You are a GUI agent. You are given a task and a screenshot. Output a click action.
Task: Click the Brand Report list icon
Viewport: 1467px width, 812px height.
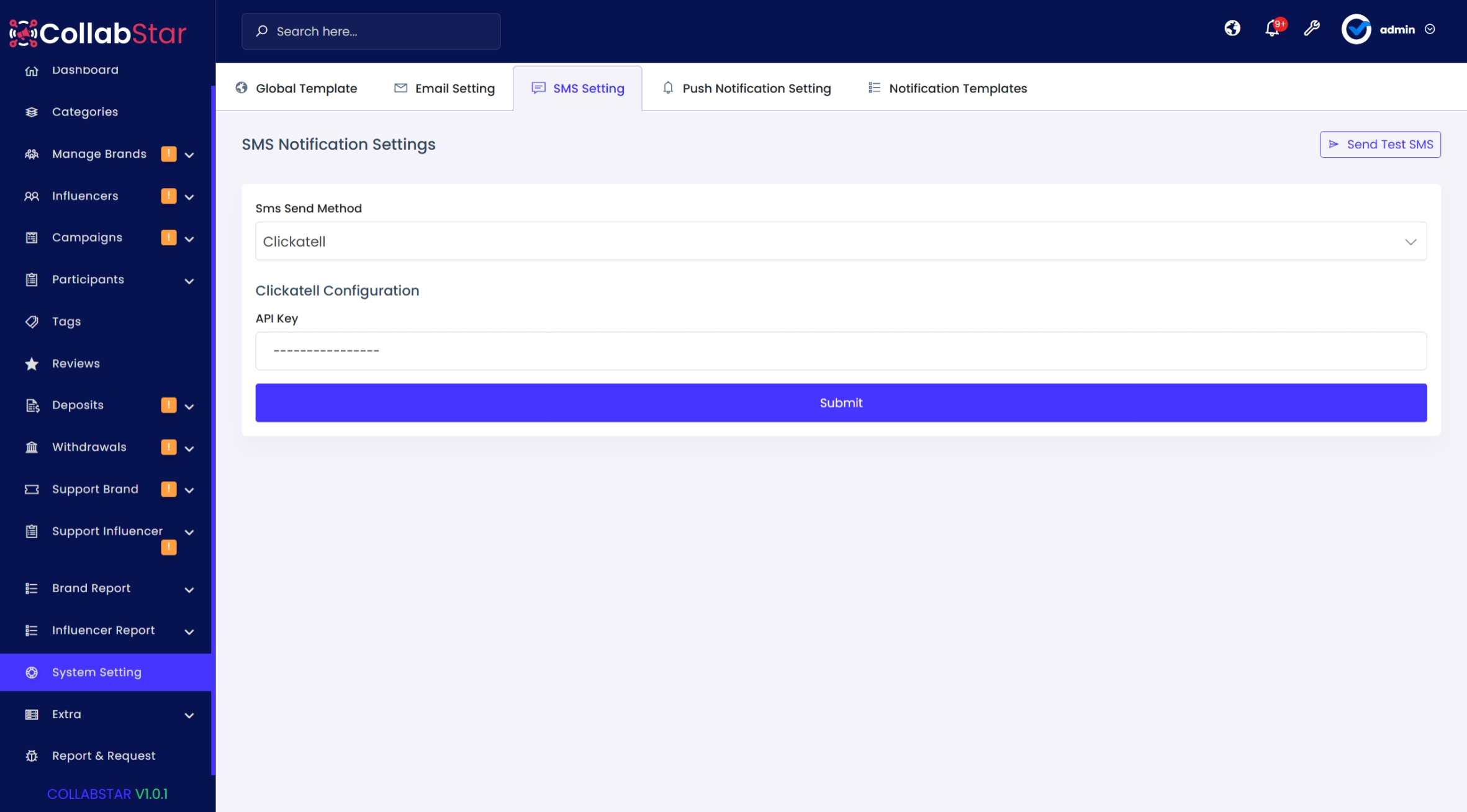pos(32,589)
